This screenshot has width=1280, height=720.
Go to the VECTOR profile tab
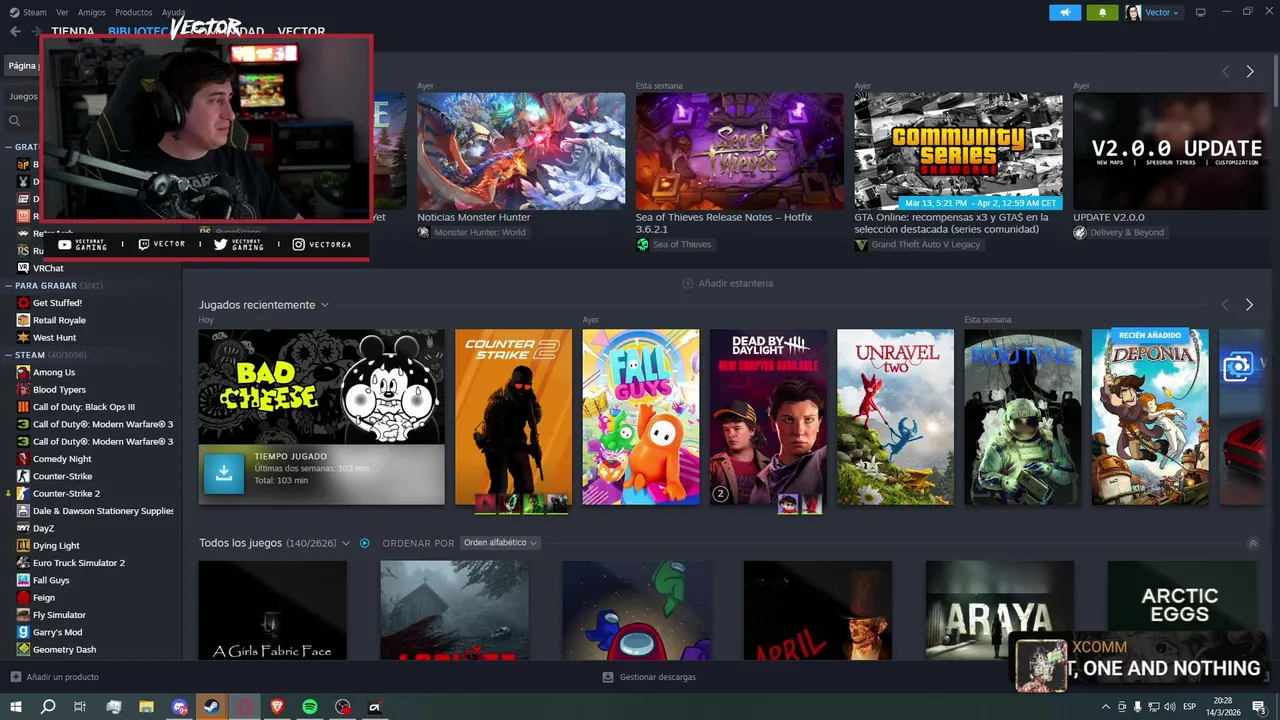301,31
